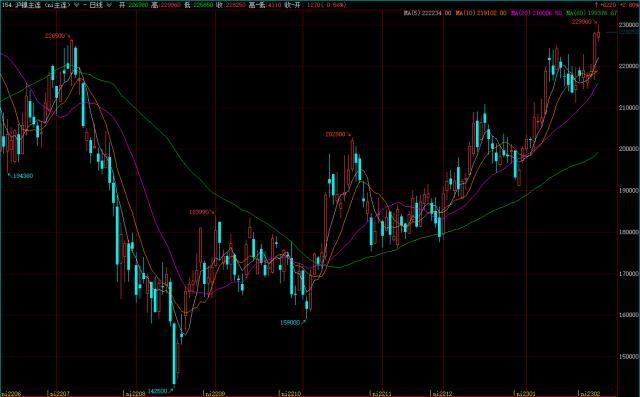Image resolution: width=640 pixels, height=397 pixels.
Task: Click the 142500 lowest price marker
Action: tap(158, 390)
